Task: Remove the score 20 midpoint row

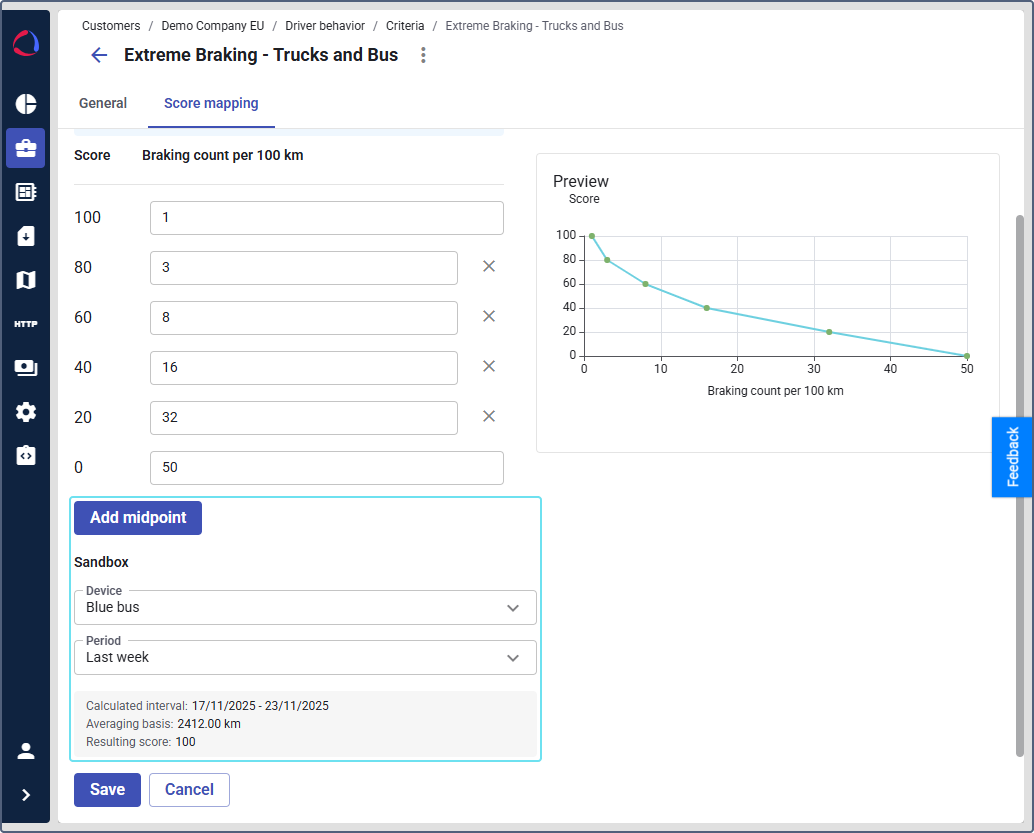Action: pyautogui.click(x=489, y=417)
